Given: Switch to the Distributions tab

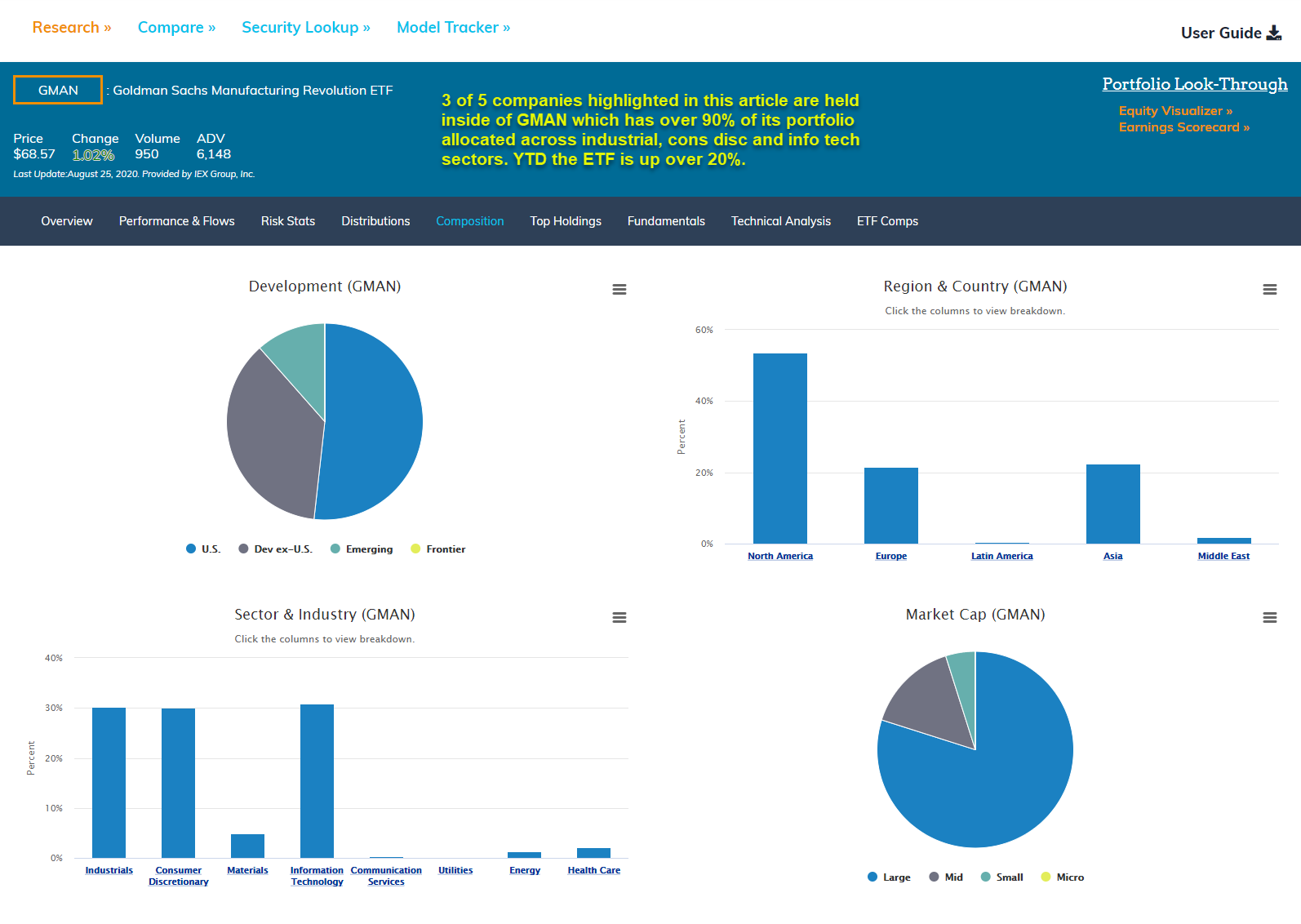Looking at the screenshot, I should 375,221.
